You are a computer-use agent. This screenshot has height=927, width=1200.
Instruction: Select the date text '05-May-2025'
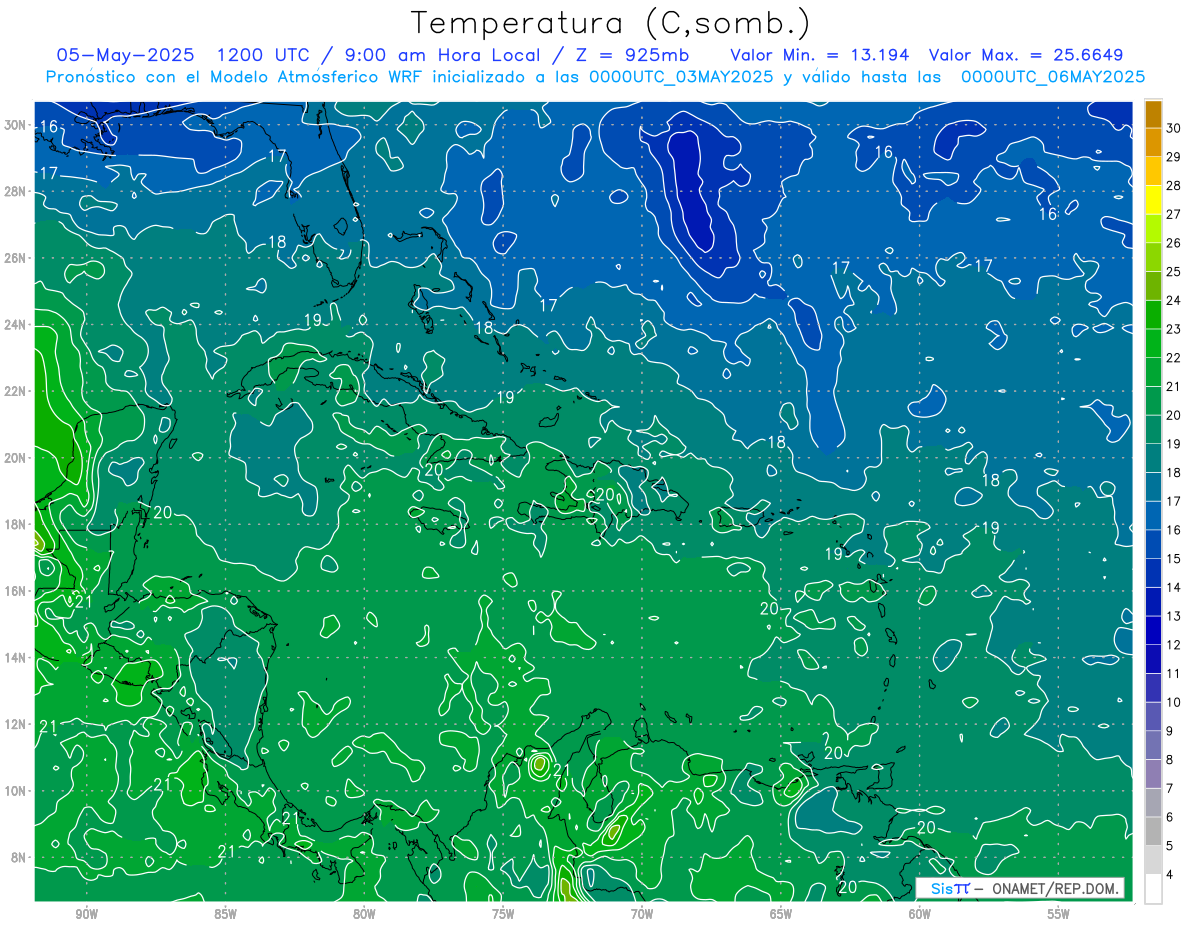(x=125, y=55)
